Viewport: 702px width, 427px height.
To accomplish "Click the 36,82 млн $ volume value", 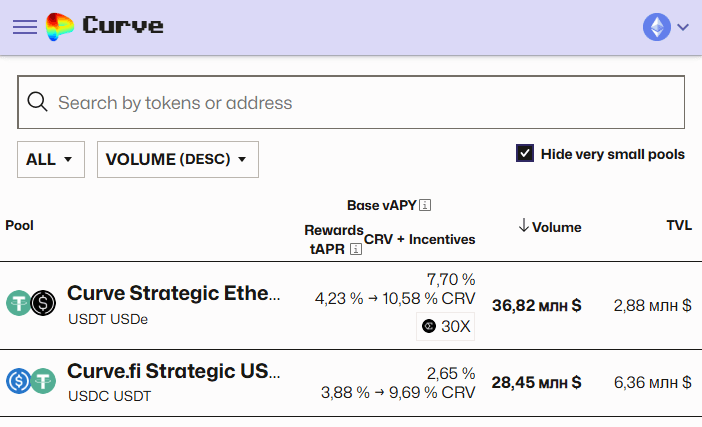I will [x=536, y=305].
